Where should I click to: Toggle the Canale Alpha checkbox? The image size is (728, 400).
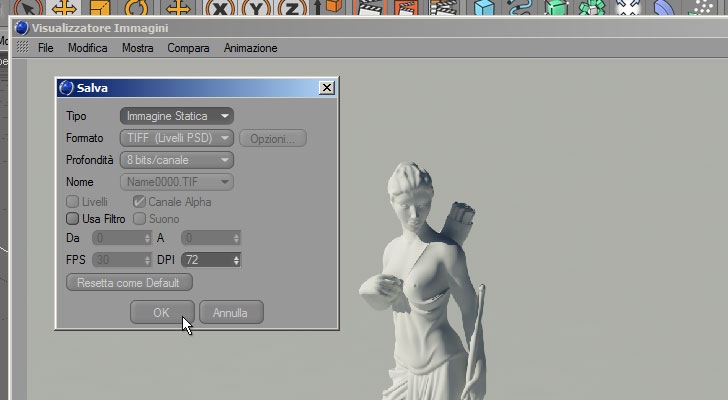click(x=139, y=202)
